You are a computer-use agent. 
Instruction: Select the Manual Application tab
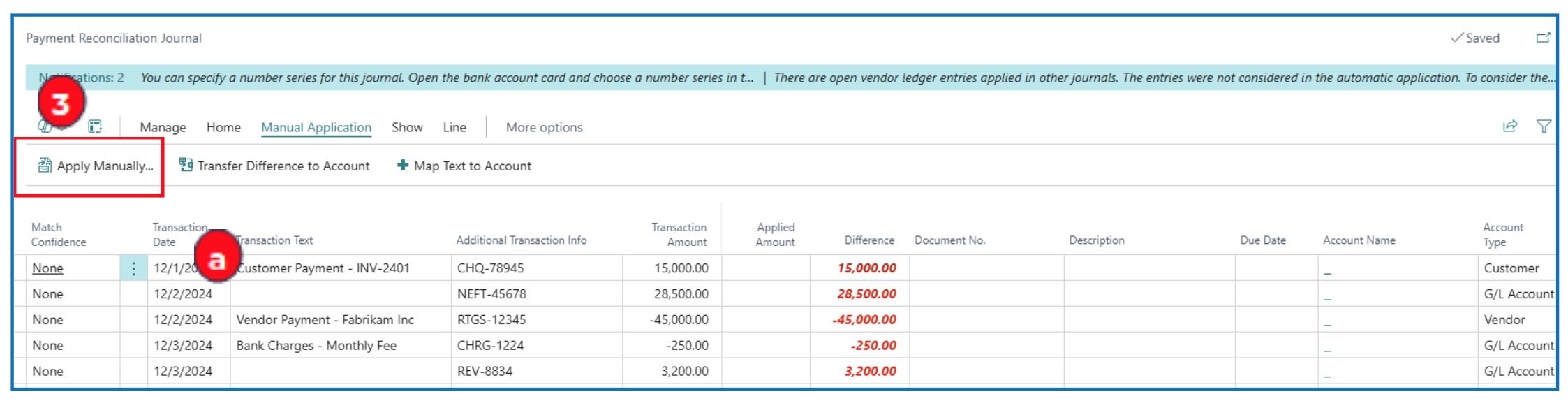pyautogui.click(x=316, y=127)
